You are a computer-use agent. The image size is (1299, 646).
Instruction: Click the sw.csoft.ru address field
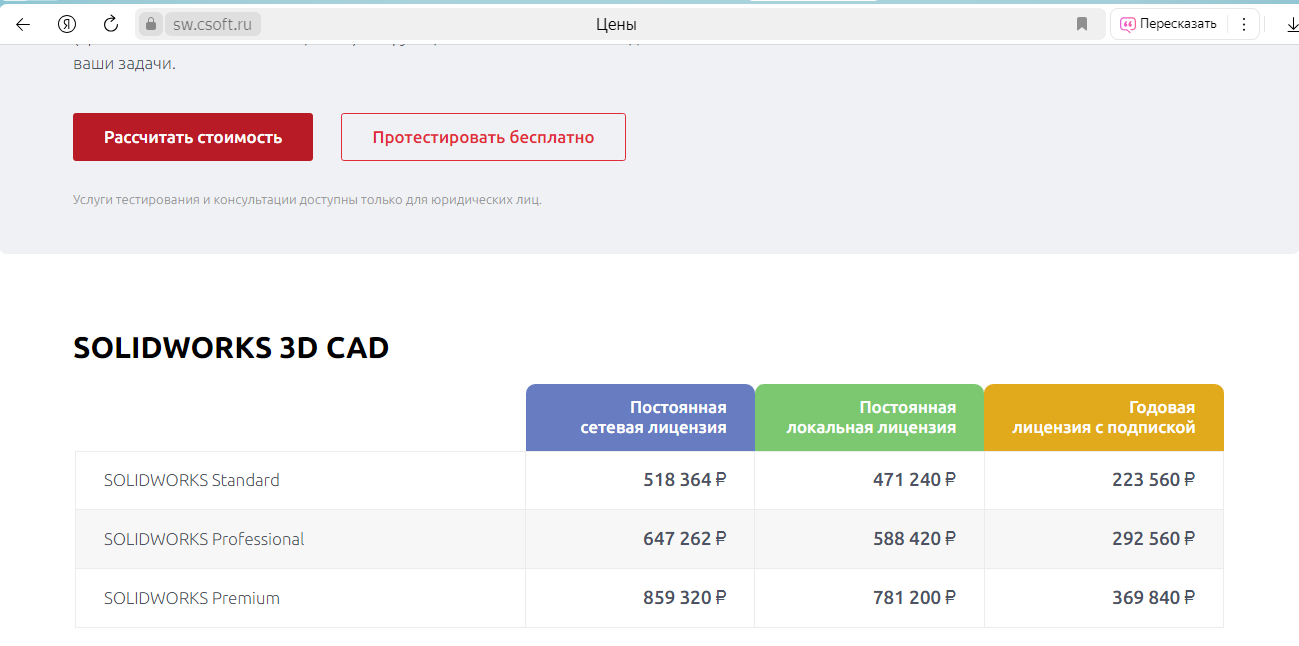(212, 24)
